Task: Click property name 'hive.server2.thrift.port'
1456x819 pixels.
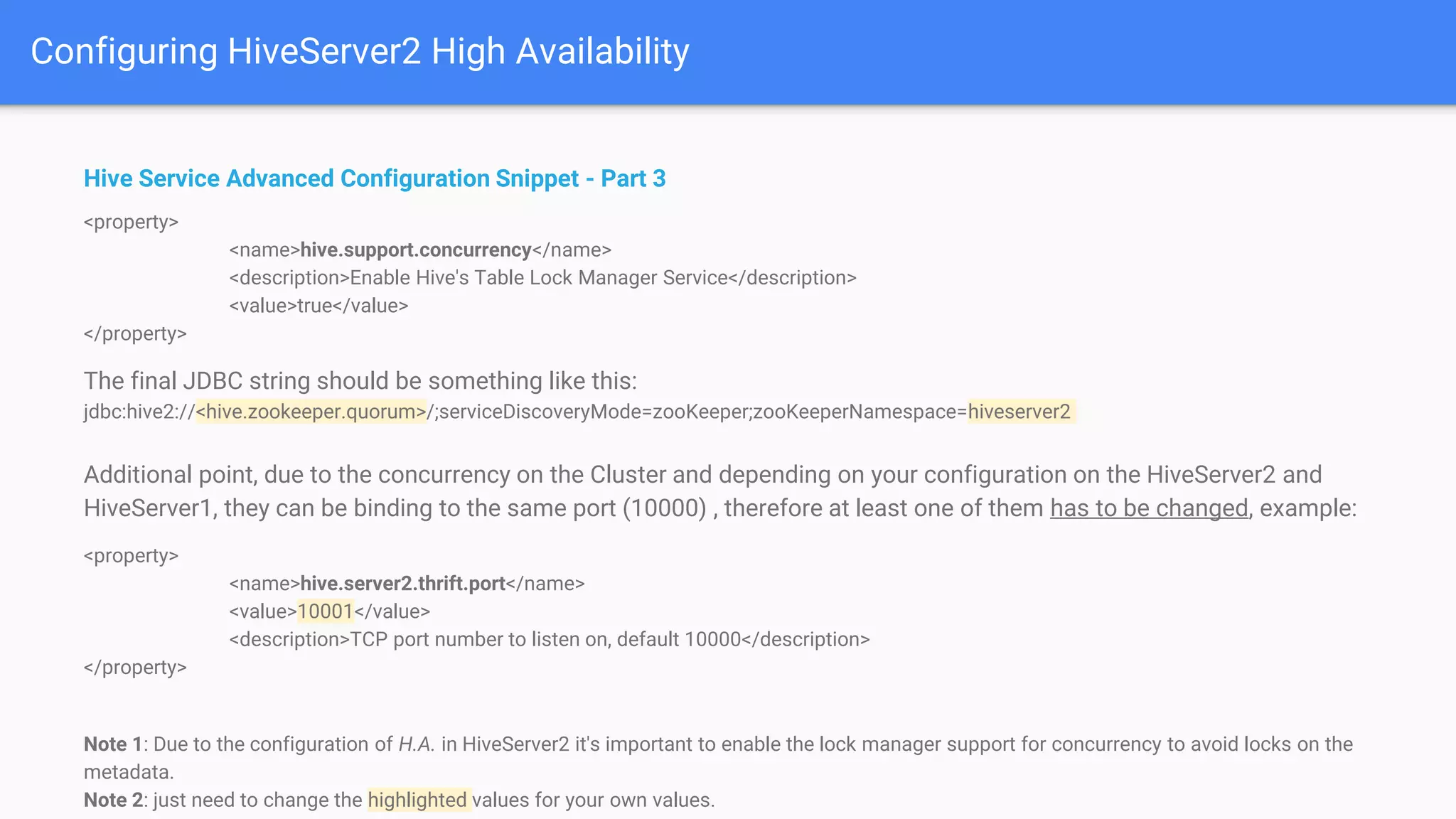Action: [x=402, y=584]
